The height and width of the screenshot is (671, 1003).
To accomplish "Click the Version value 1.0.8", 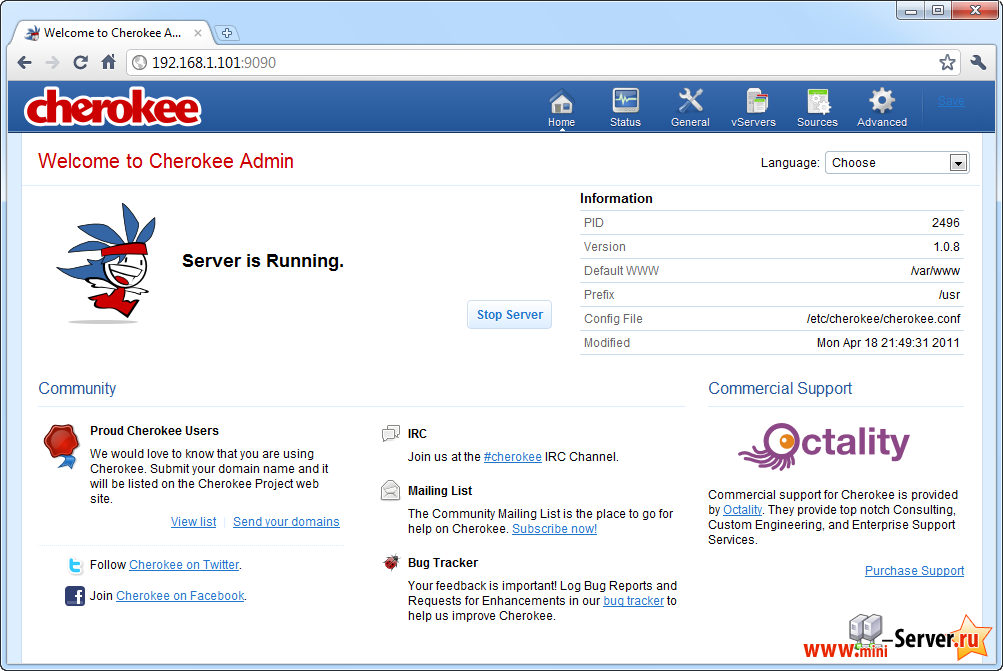I will [946, 247].
